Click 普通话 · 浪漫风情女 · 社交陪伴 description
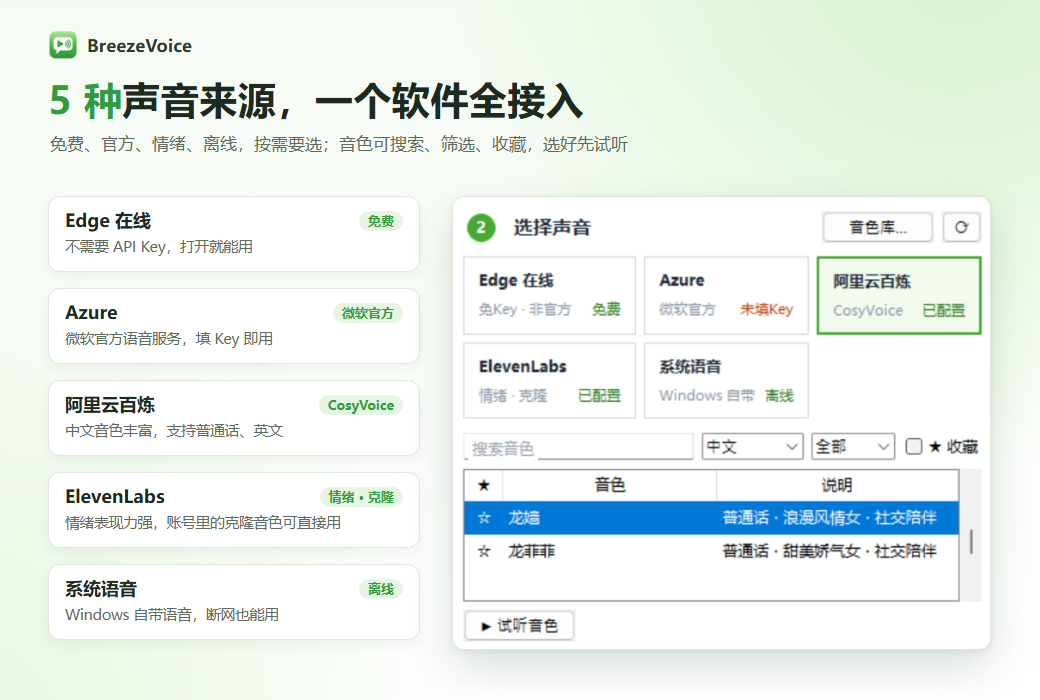Image resolution: width=1040 pixels, height=700 pixels. [x=829, y=518]
